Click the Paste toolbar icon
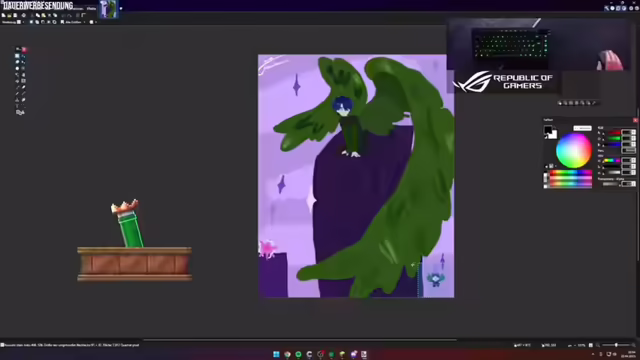The image size is (640, 360). click(x=44, y=15)
